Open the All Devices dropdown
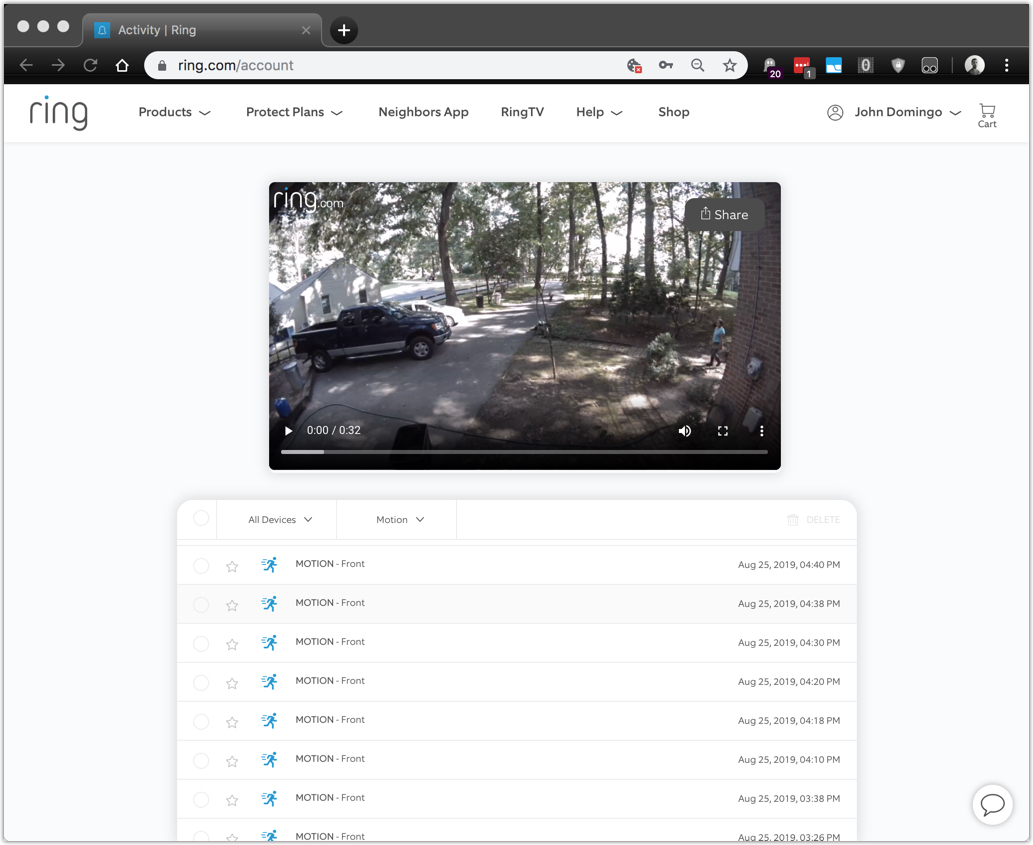 click(276, 519)
